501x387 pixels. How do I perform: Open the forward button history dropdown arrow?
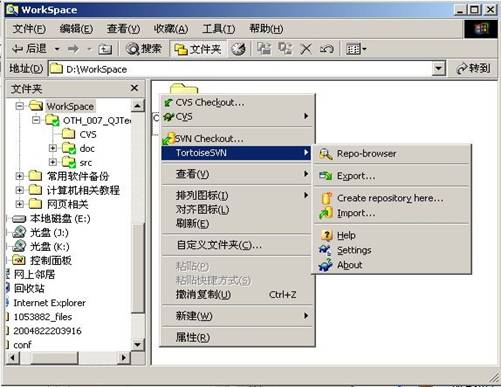(x=89, y=49)
